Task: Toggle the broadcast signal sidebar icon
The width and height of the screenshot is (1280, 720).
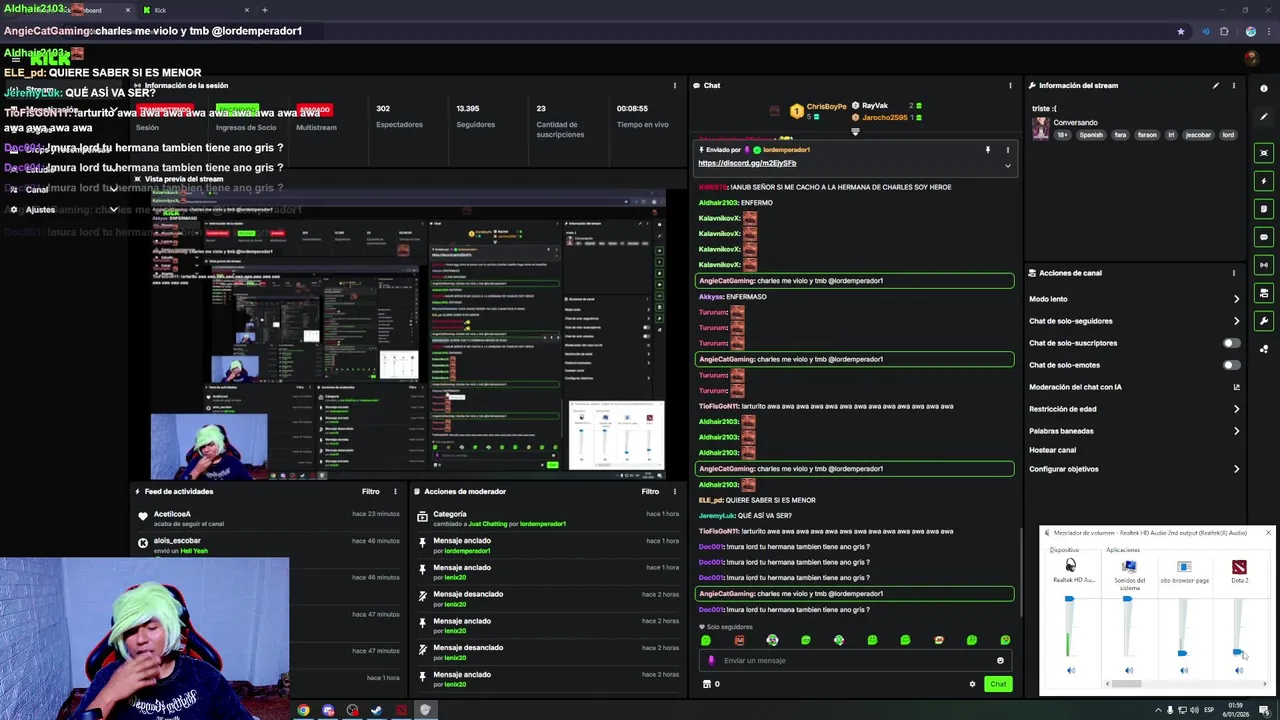Action: [x=1264, y=265]
